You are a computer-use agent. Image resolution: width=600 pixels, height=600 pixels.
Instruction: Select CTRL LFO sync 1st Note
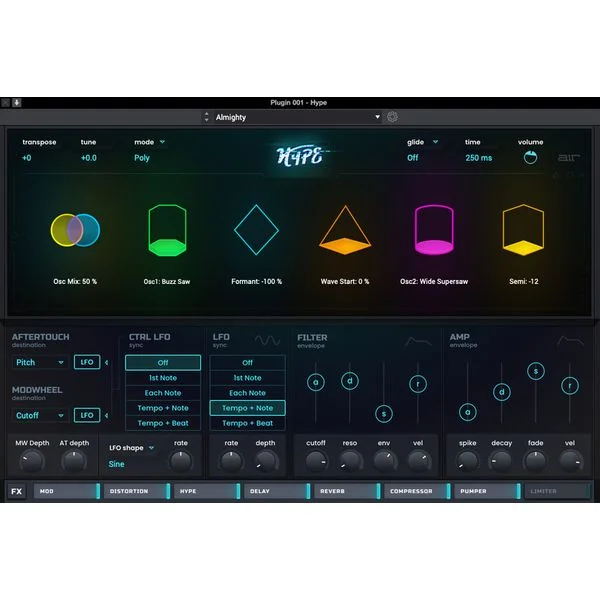point(163,378)
